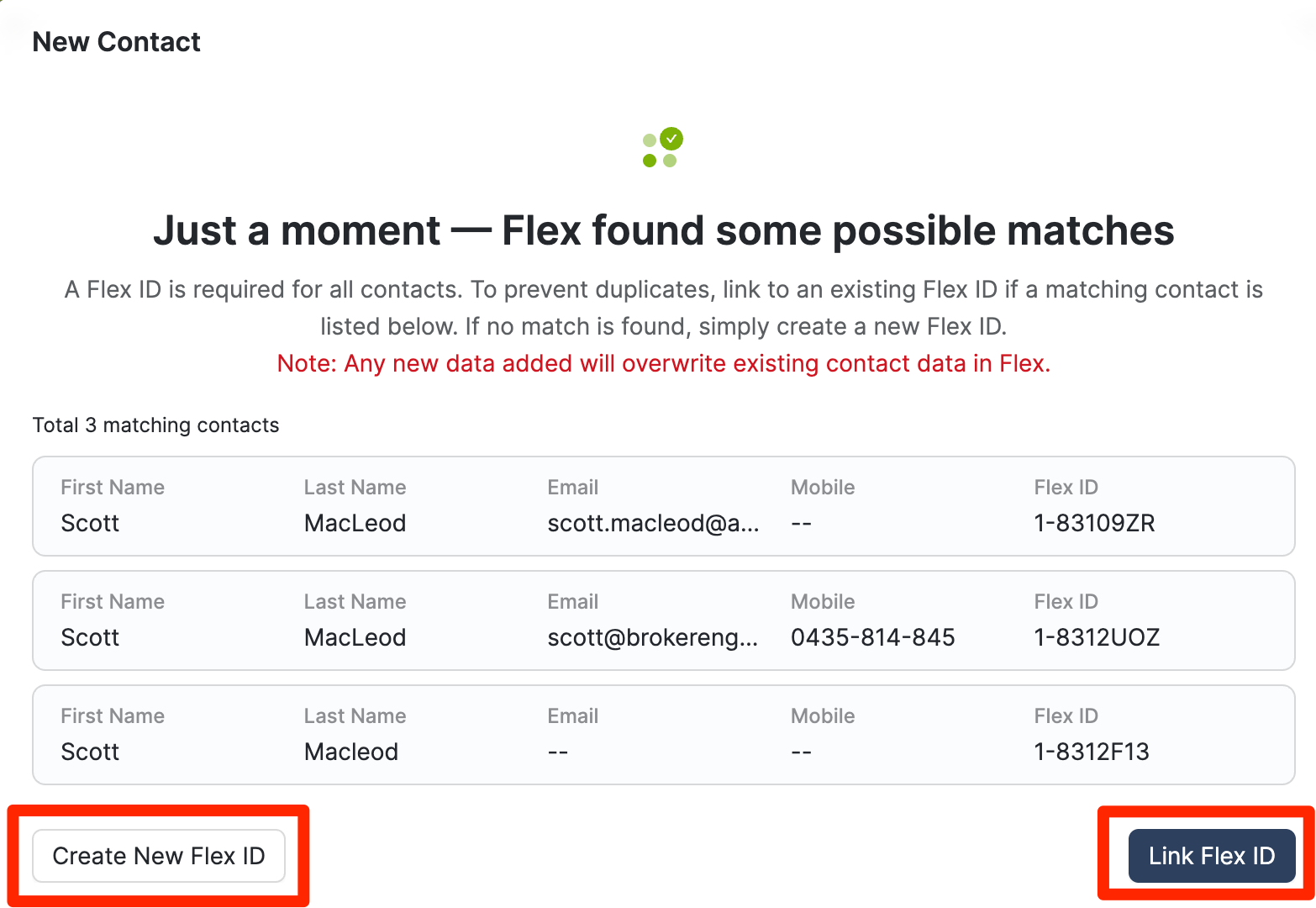Click the green Flex checkmark logo icon

661,148
